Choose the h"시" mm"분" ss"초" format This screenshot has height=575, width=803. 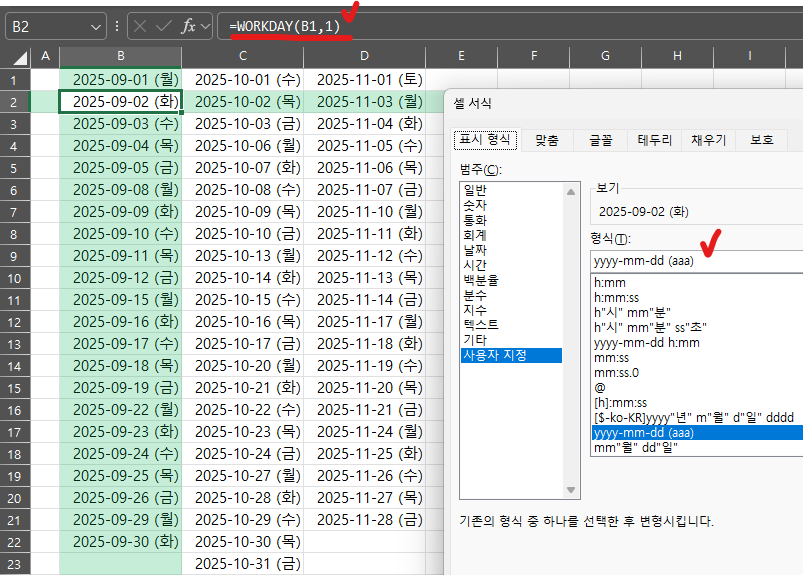[x=697, y=328]
